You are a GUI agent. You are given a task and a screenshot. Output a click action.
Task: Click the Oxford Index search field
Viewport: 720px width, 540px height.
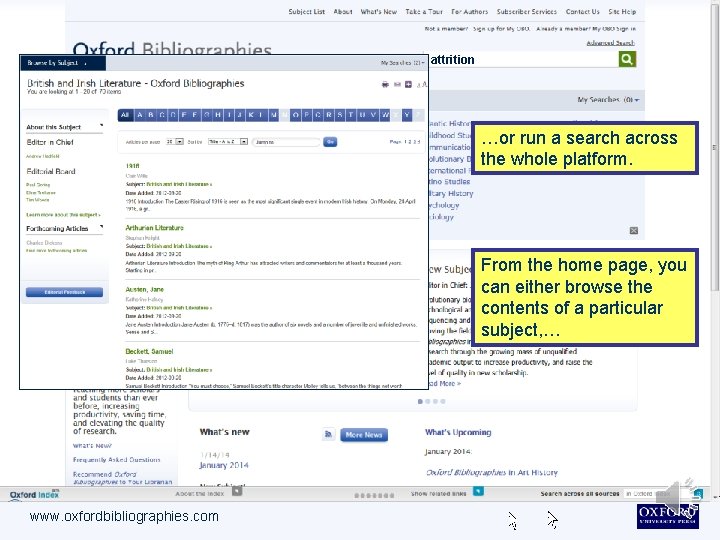click(x=658, y=494)
